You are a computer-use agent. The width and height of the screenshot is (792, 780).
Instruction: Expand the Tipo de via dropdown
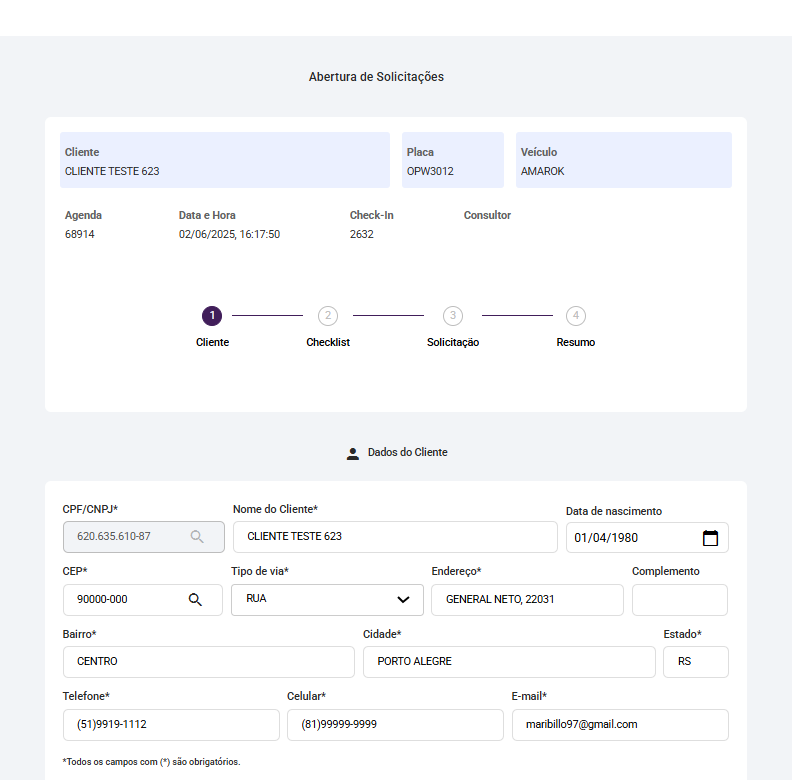click(x=403, y=600)
